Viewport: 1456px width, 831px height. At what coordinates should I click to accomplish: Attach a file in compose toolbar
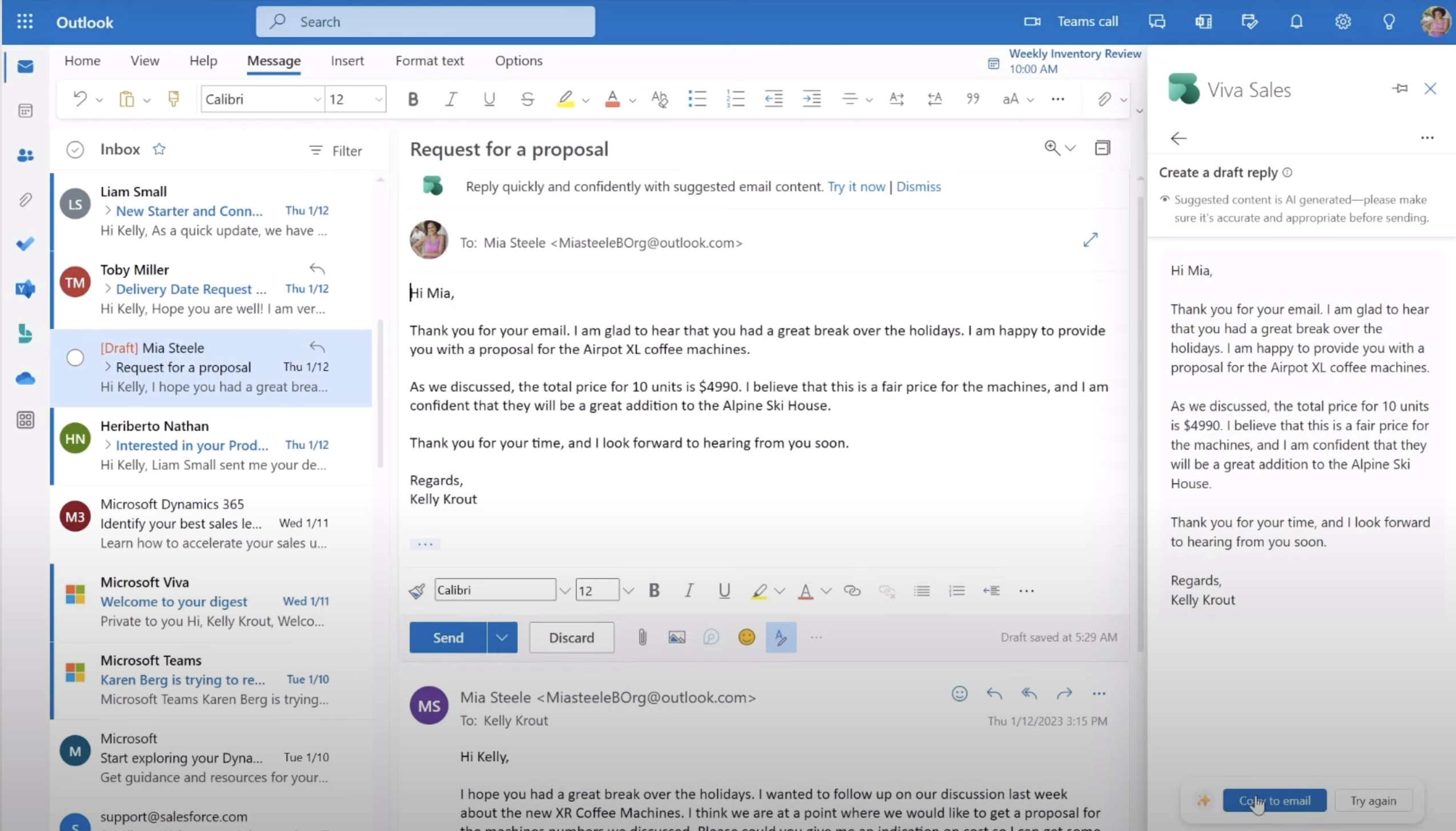click(642, 637)
